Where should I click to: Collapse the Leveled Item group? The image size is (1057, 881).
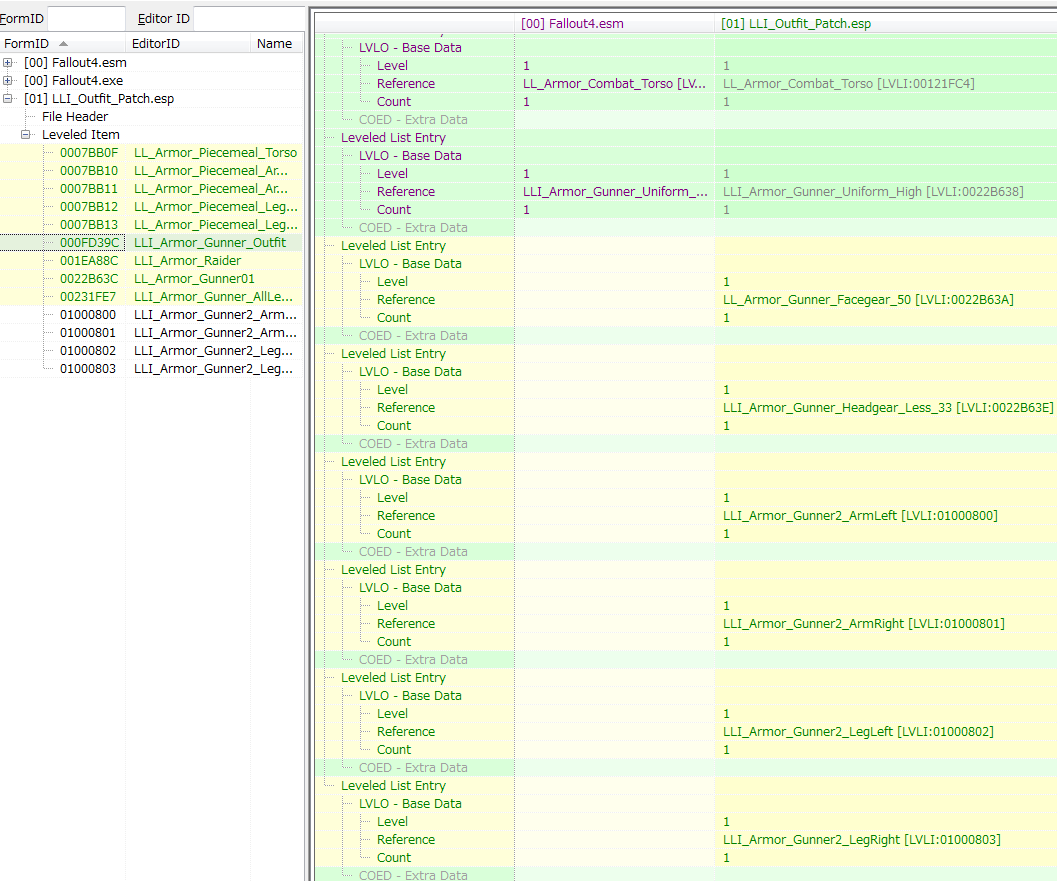(26, 135)
